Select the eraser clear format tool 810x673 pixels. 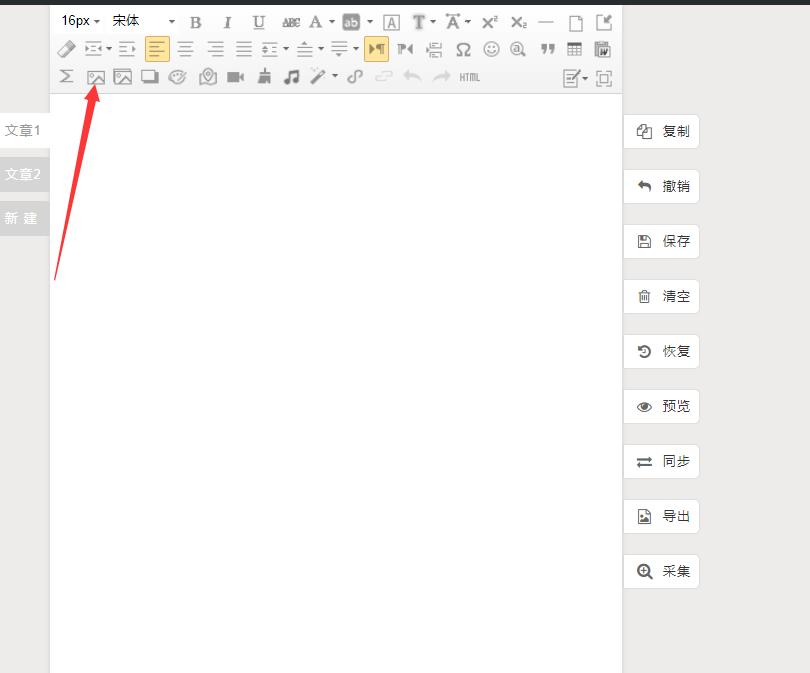66,50
